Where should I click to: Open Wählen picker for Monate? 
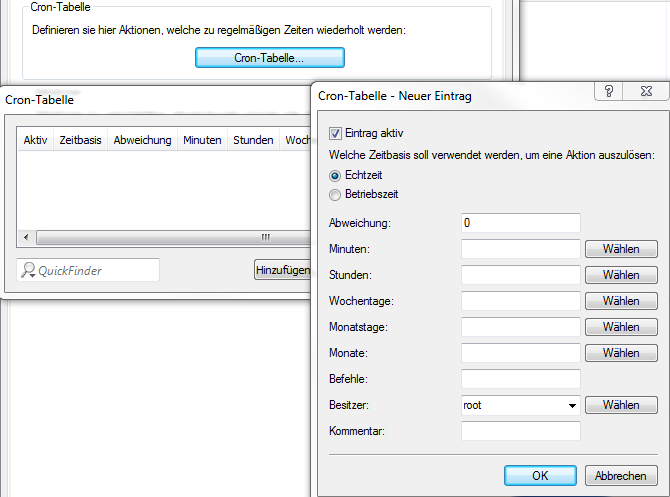621,353
